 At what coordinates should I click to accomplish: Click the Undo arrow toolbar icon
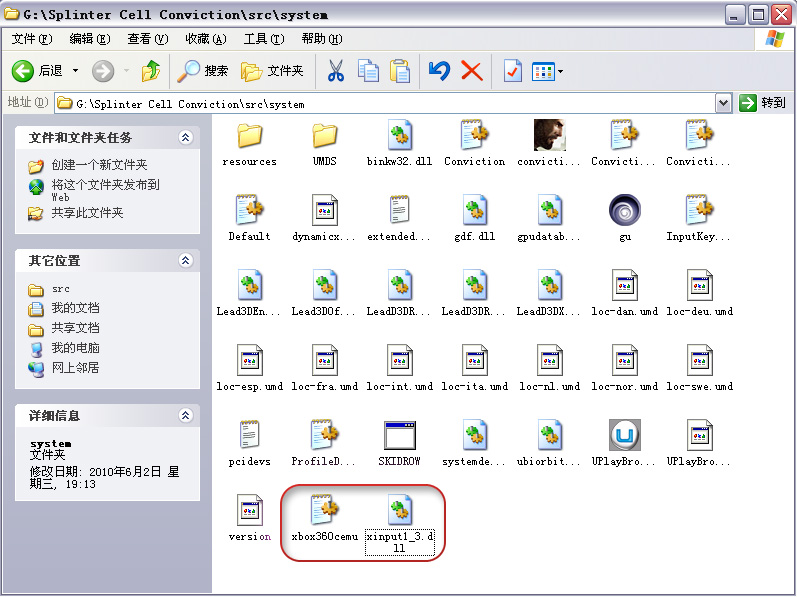click(439, 71)
